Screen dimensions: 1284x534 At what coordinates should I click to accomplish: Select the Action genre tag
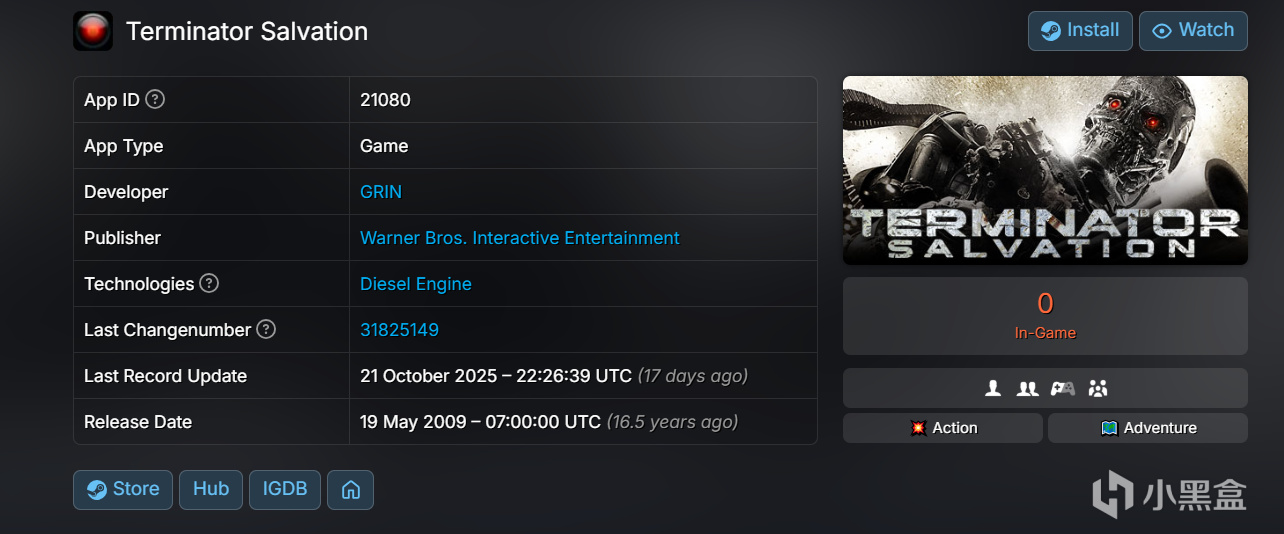point(943,428)
